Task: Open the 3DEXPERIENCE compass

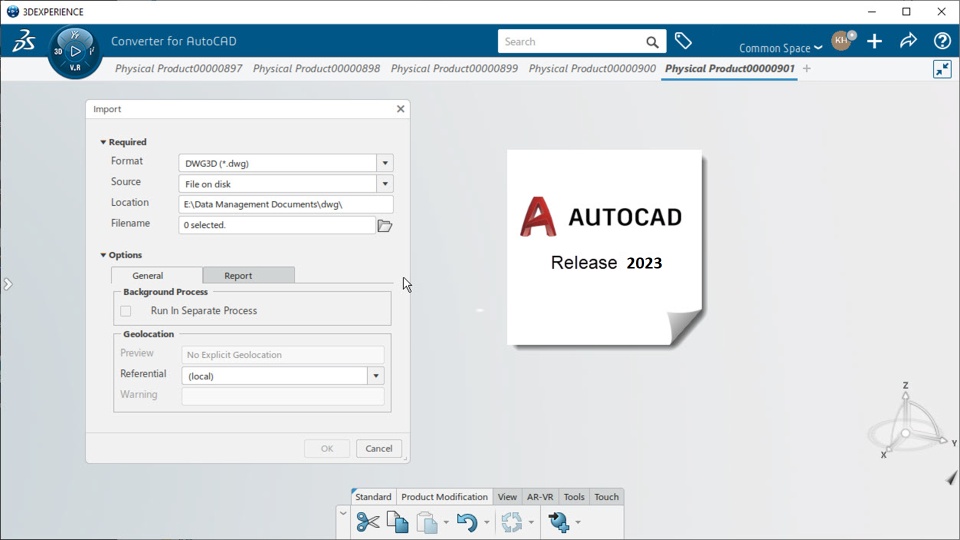Action: coord(75,51)
